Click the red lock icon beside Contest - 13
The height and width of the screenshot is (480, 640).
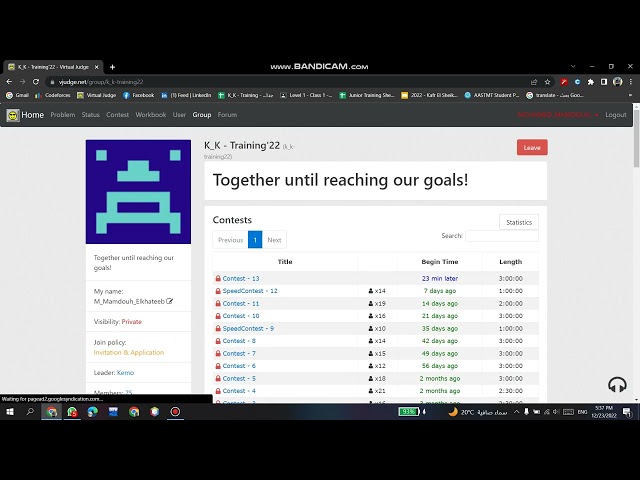tap(218, 279)
